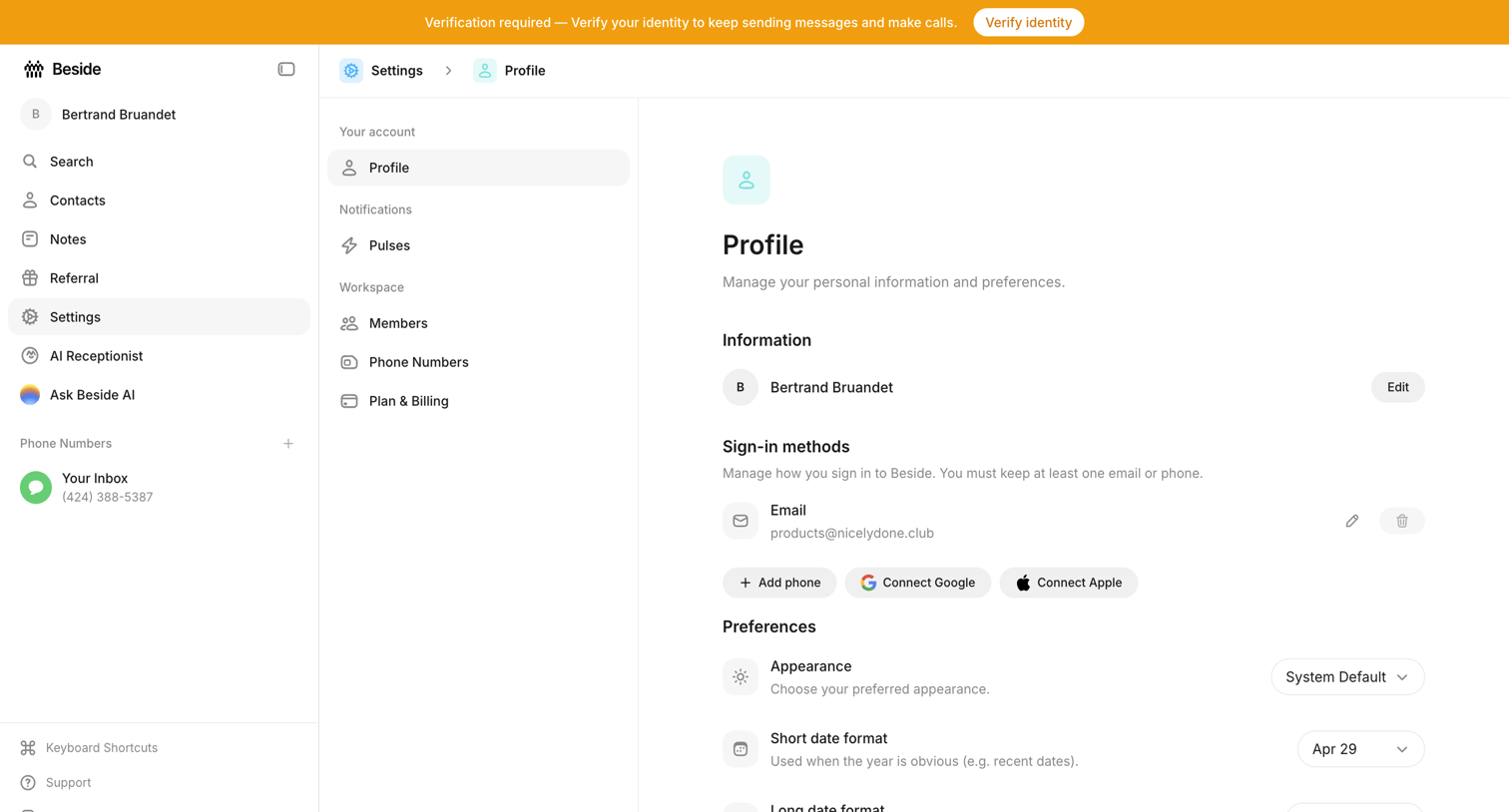The width and height of the screenshot is (1509, 812).
Task: Go to Contacts in the sidebar
Action: coord(159,201)
